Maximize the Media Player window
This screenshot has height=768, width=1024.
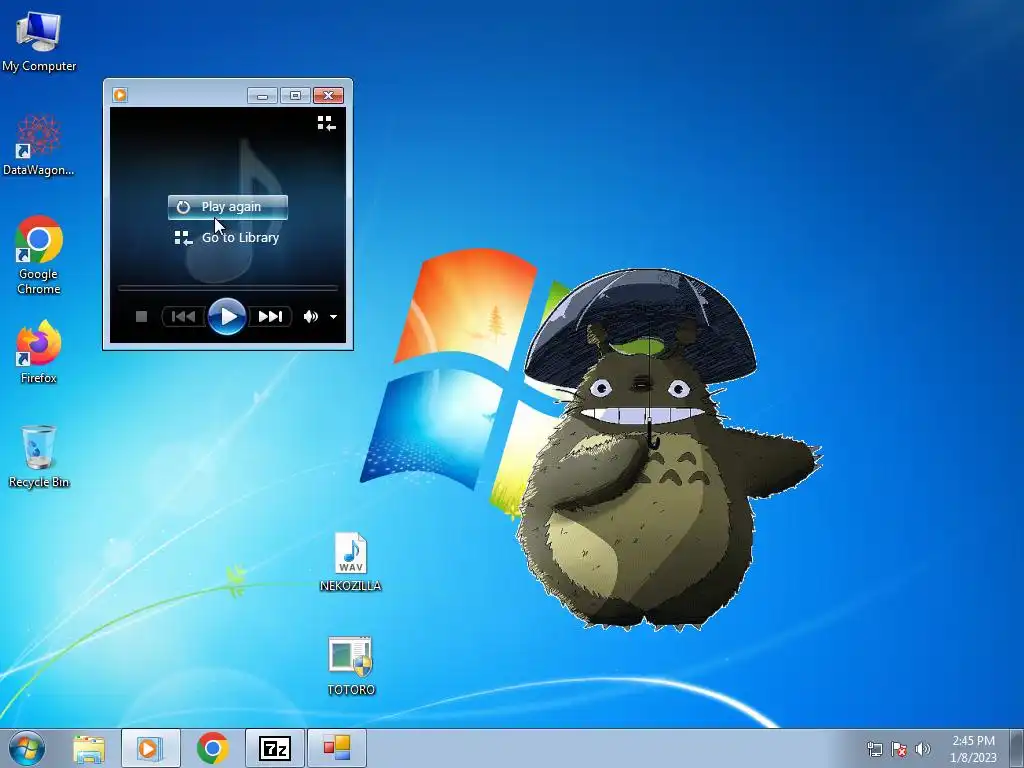tap(295, 96)
